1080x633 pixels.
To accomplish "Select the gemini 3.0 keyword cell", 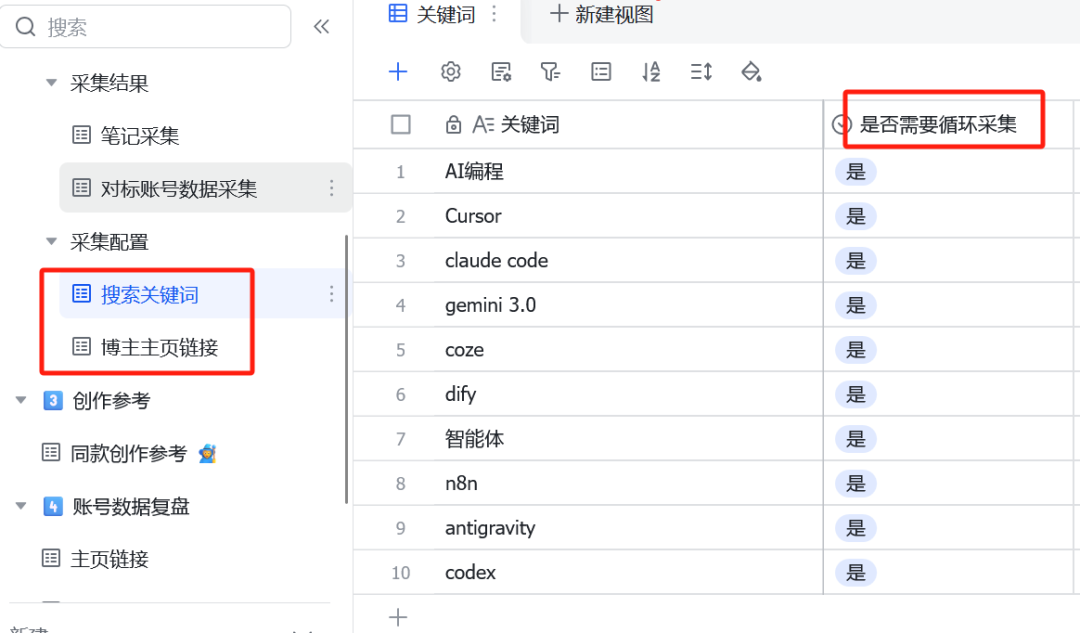I will point(628,305).
